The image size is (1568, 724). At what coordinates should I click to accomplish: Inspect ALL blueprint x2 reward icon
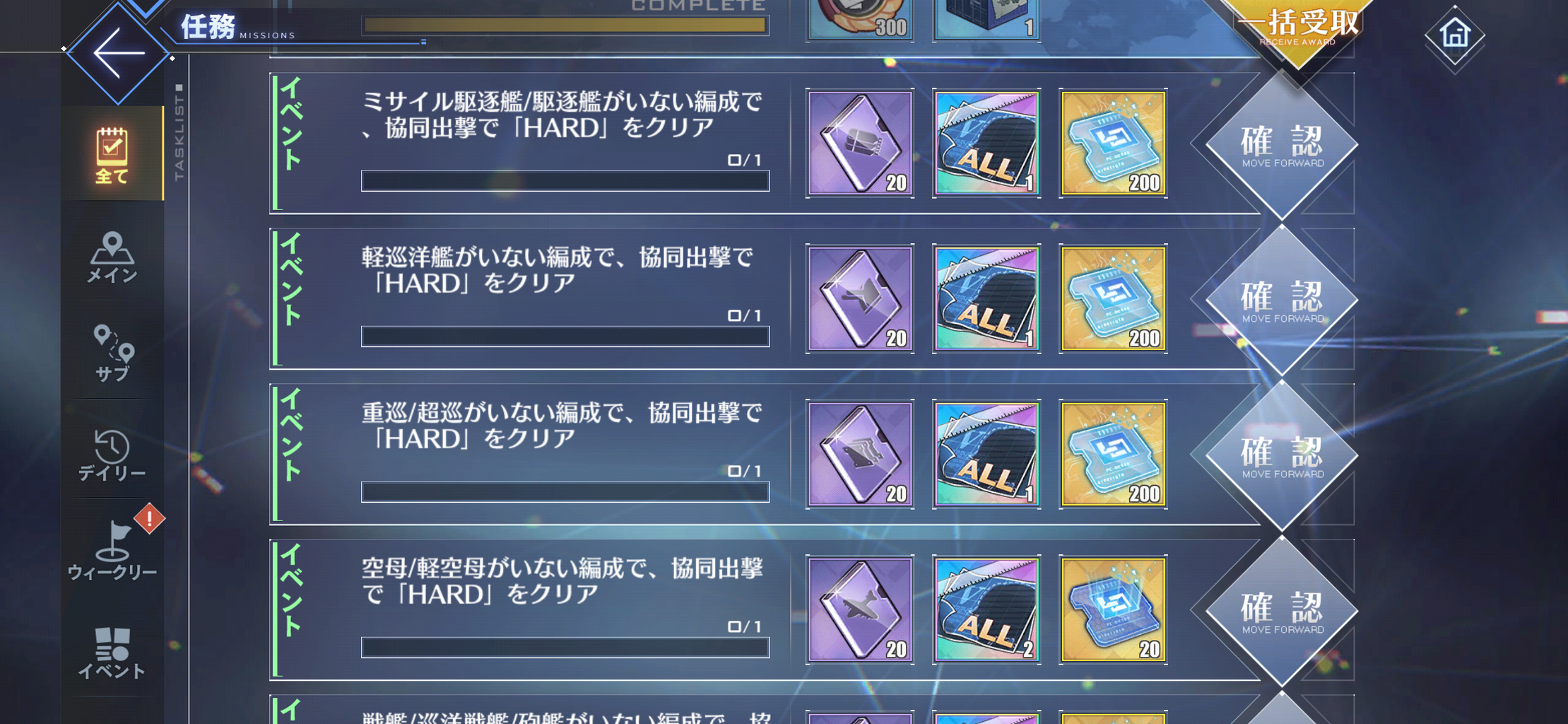[986, 609]
